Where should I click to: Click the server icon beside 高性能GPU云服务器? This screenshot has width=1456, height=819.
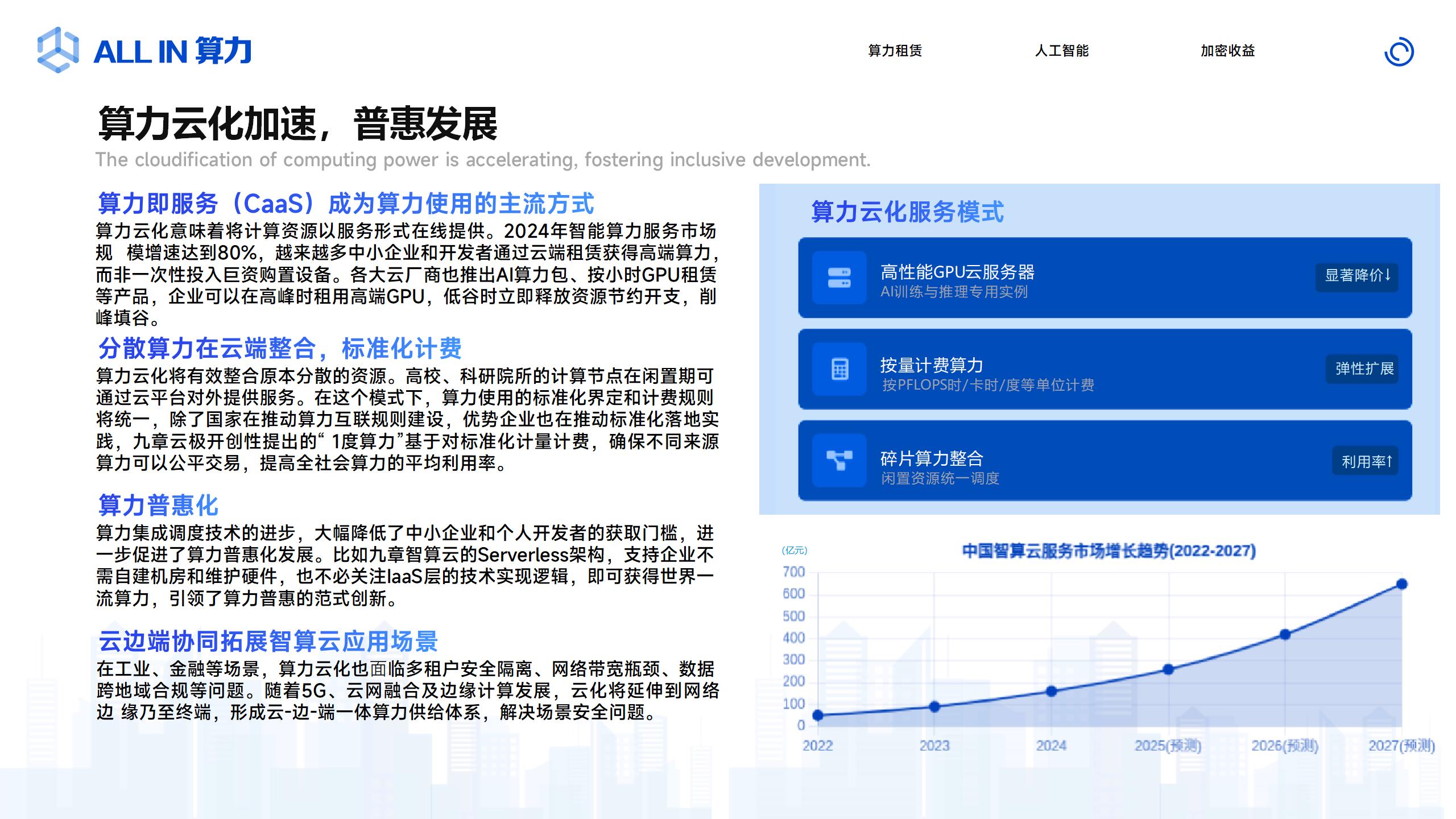(839, 278)
